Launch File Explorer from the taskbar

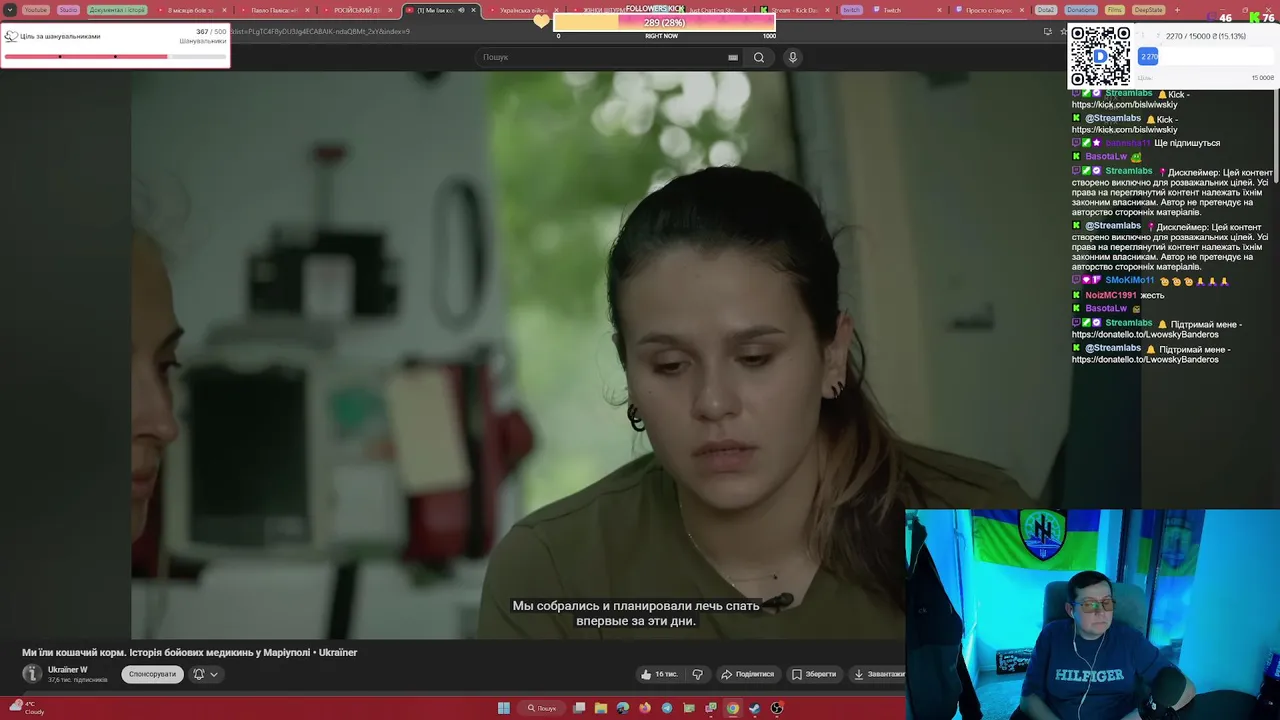point(601,708)
